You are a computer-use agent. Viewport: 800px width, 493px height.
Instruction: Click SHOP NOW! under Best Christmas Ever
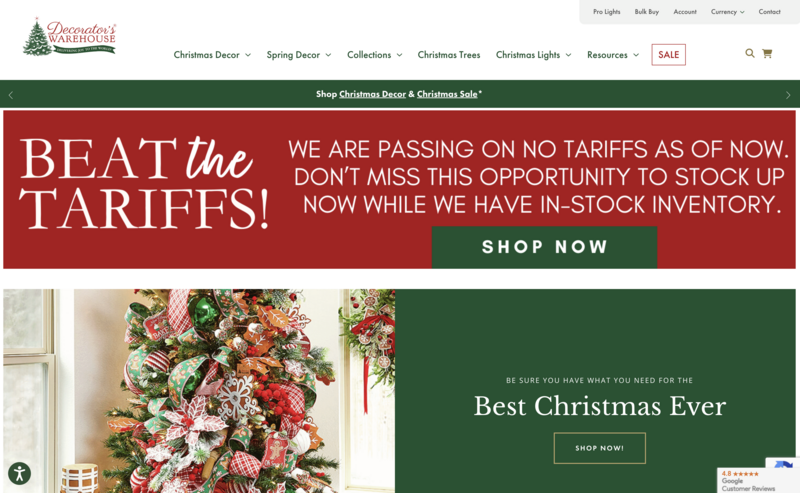point(599,448)
